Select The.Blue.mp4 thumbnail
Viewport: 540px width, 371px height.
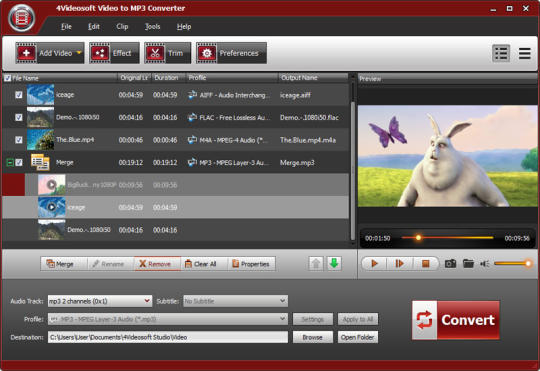point(40,140)
